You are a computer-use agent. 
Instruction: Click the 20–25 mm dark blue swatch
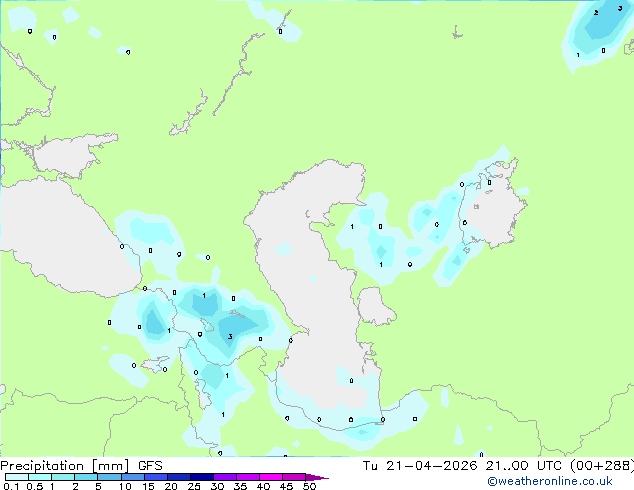[x=179, y=477]
